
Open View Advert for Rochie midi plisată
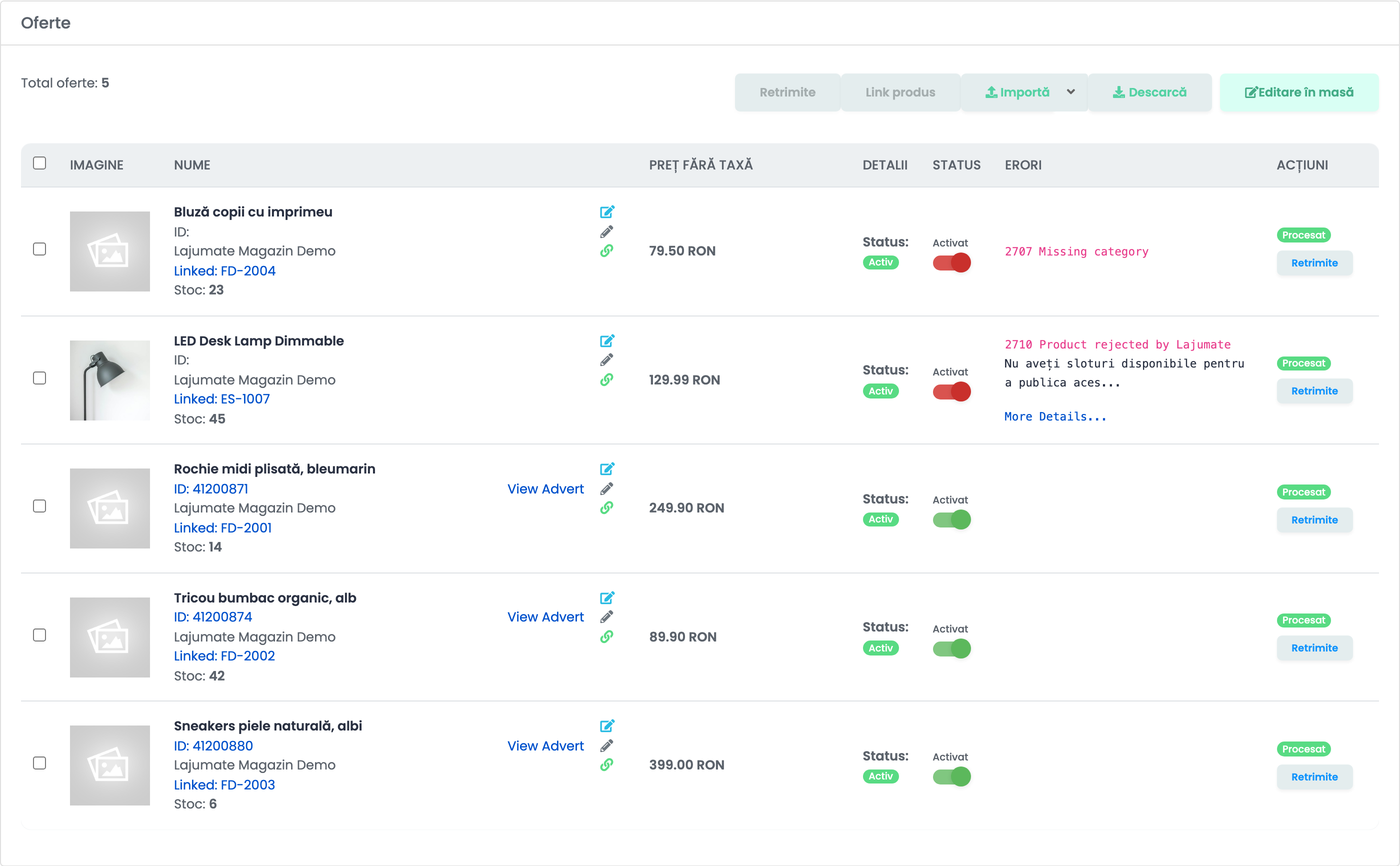point(545,488)
